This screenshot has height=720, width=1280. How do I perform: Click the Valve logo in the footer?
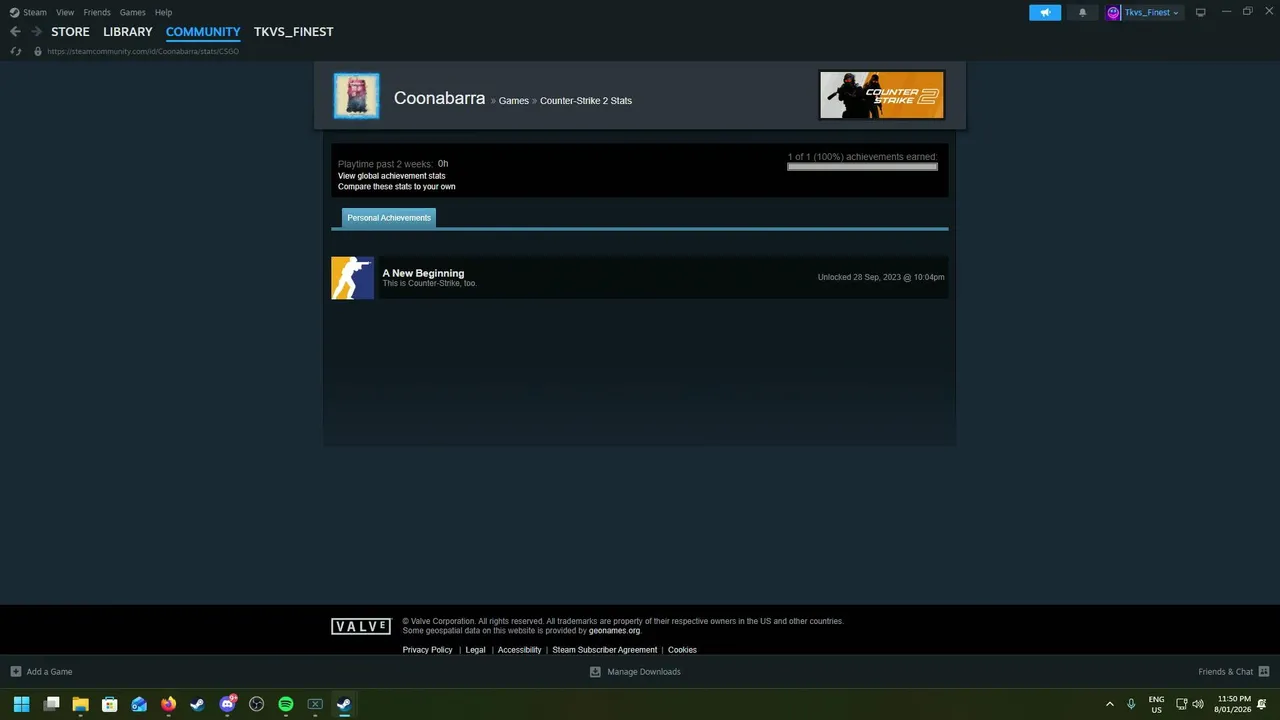[360, 626]
